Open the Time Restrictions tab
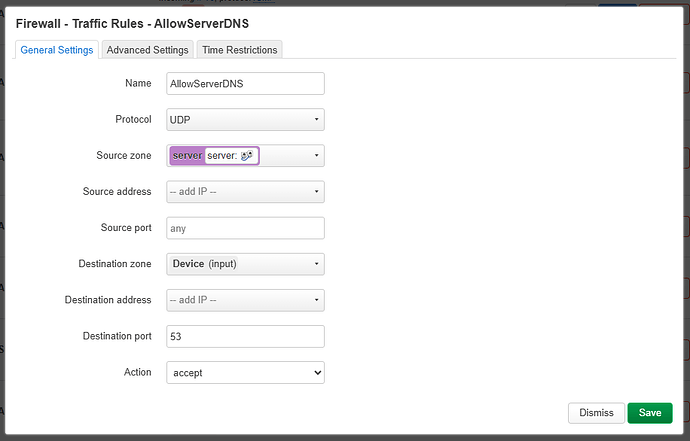 click(239, 50)
